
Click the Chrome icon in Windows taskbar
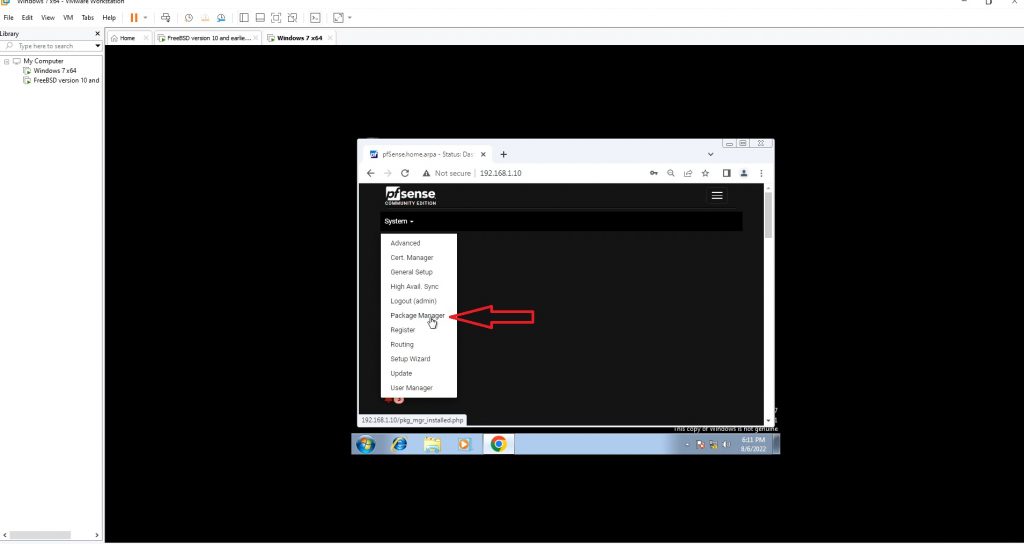498,444
